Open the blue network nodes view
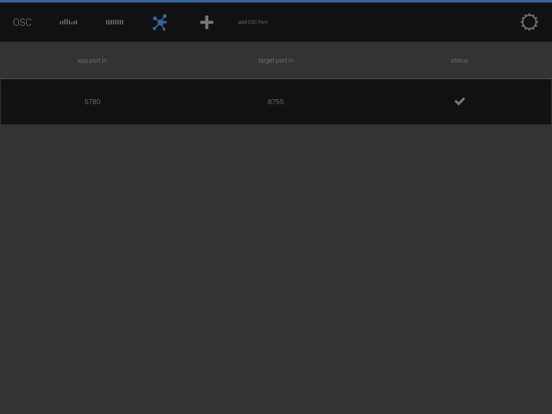552x414 pixels. tap(160, 22)
